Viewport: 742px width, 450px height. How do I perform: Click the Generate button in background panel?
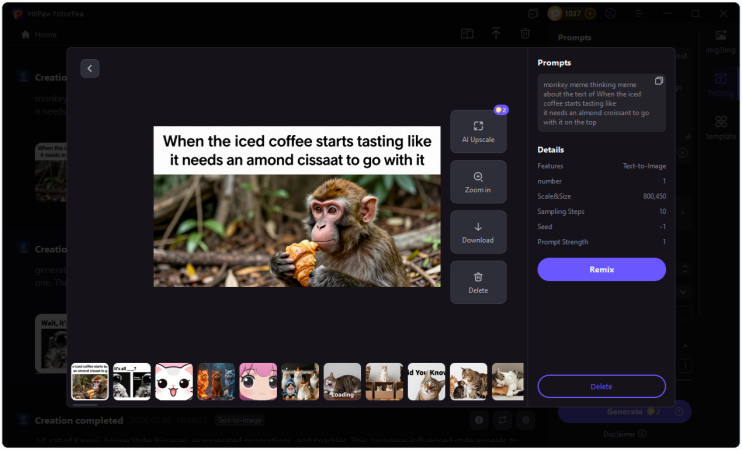pyautogui.click(x=625, y=412)
